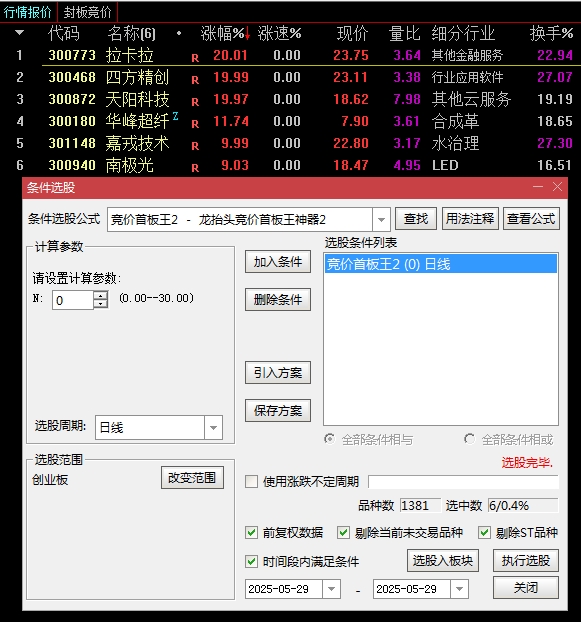
Task: Close the 条件选股 dialog with X
Action: [x=557, y=186]
